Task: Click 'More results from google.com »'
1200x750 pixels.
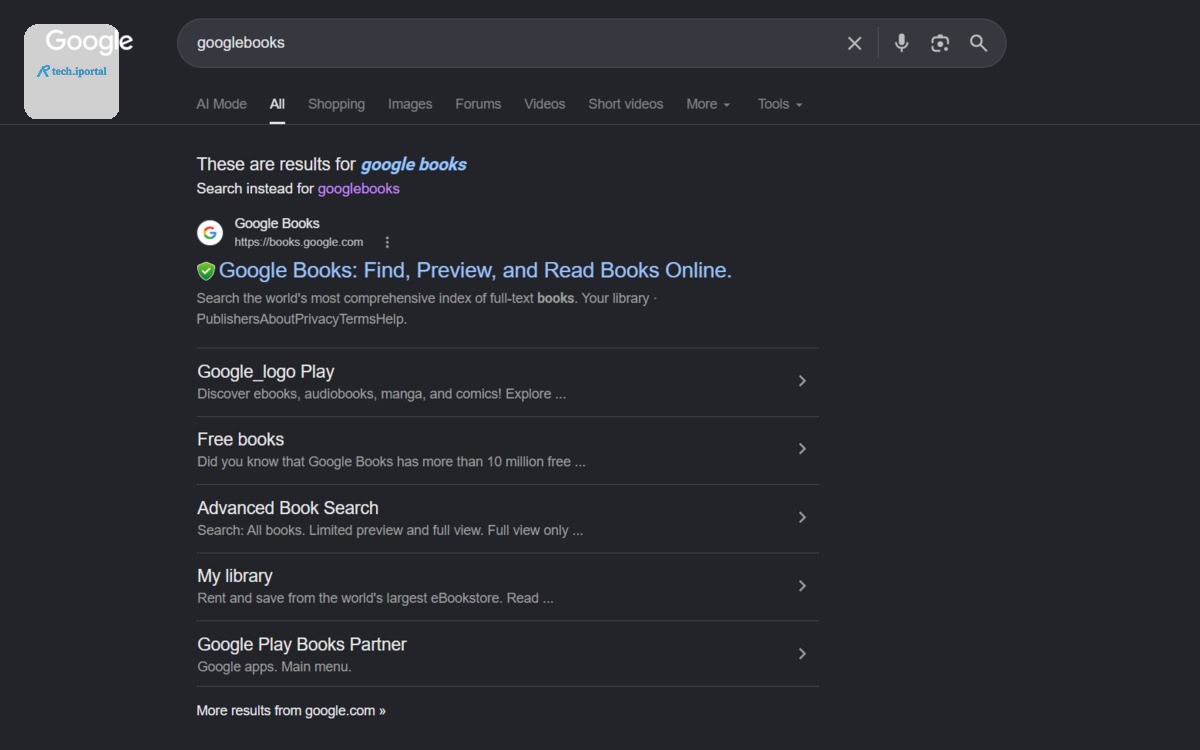Action: click(x=291, y=711)
